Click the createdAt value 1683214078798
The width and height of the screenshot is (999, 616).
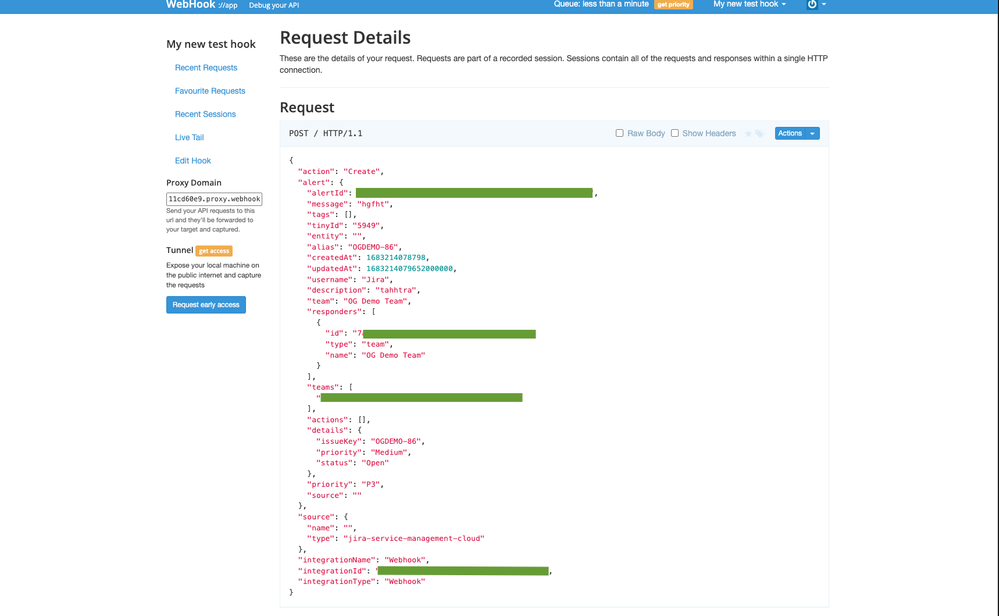[x=396, y=258]
